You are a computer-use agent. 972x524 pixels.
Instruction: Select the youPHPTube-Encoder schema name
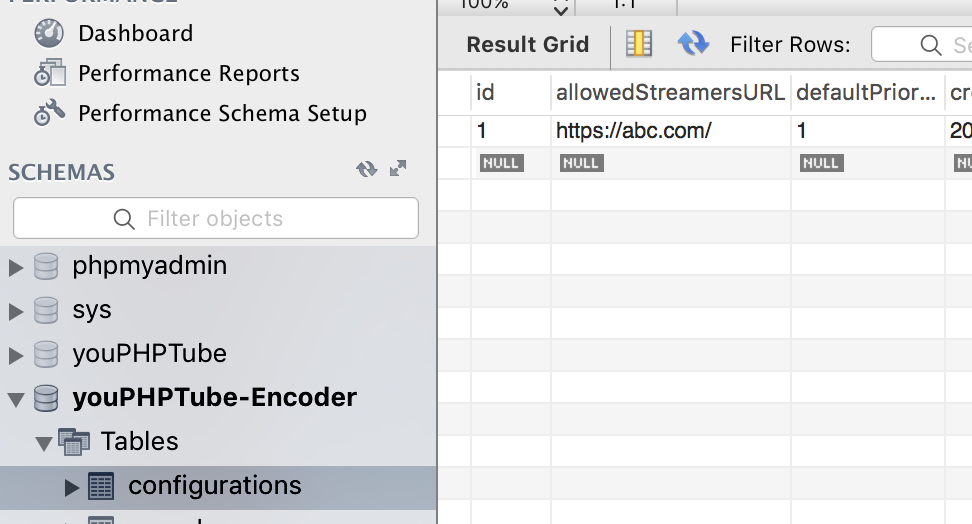(x=214, y=397)
